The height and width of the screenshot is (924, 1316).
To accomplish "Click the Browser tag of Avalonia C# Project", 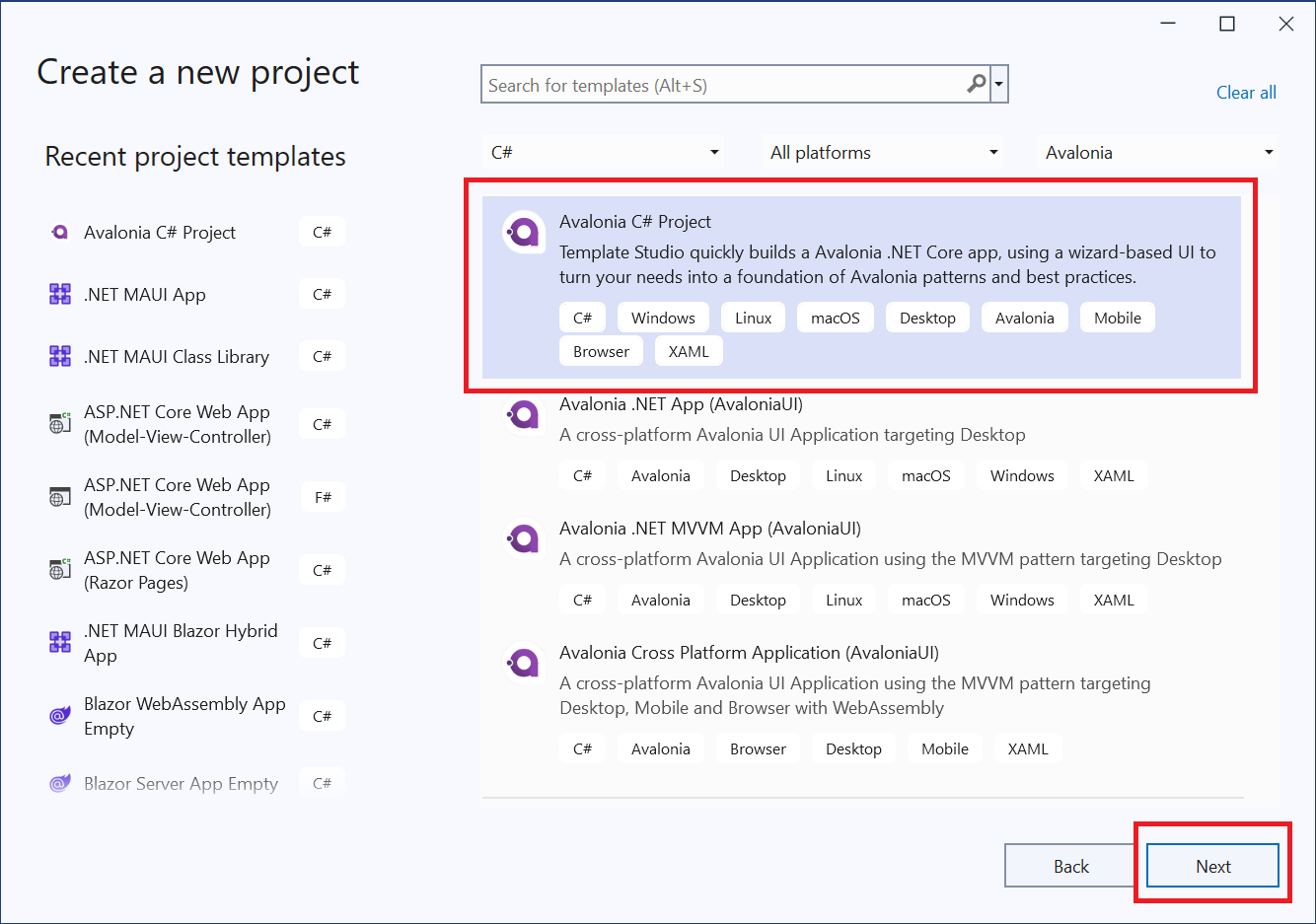I will pyautogui.click(x=601, y=351).
